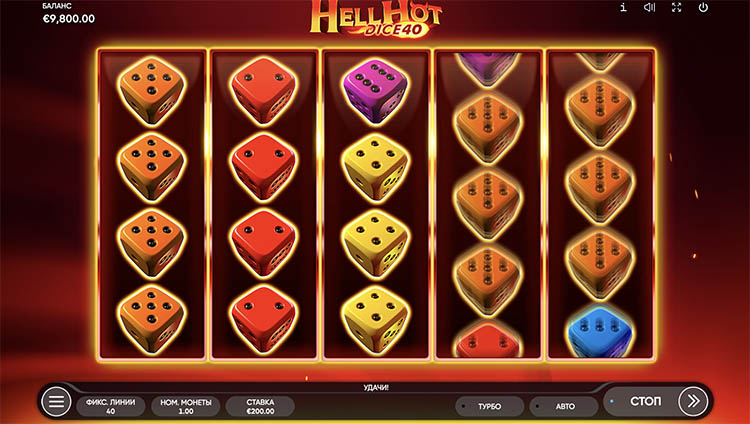Enter fullscreen mode
The image size is (750, 424).
point(676,7)
